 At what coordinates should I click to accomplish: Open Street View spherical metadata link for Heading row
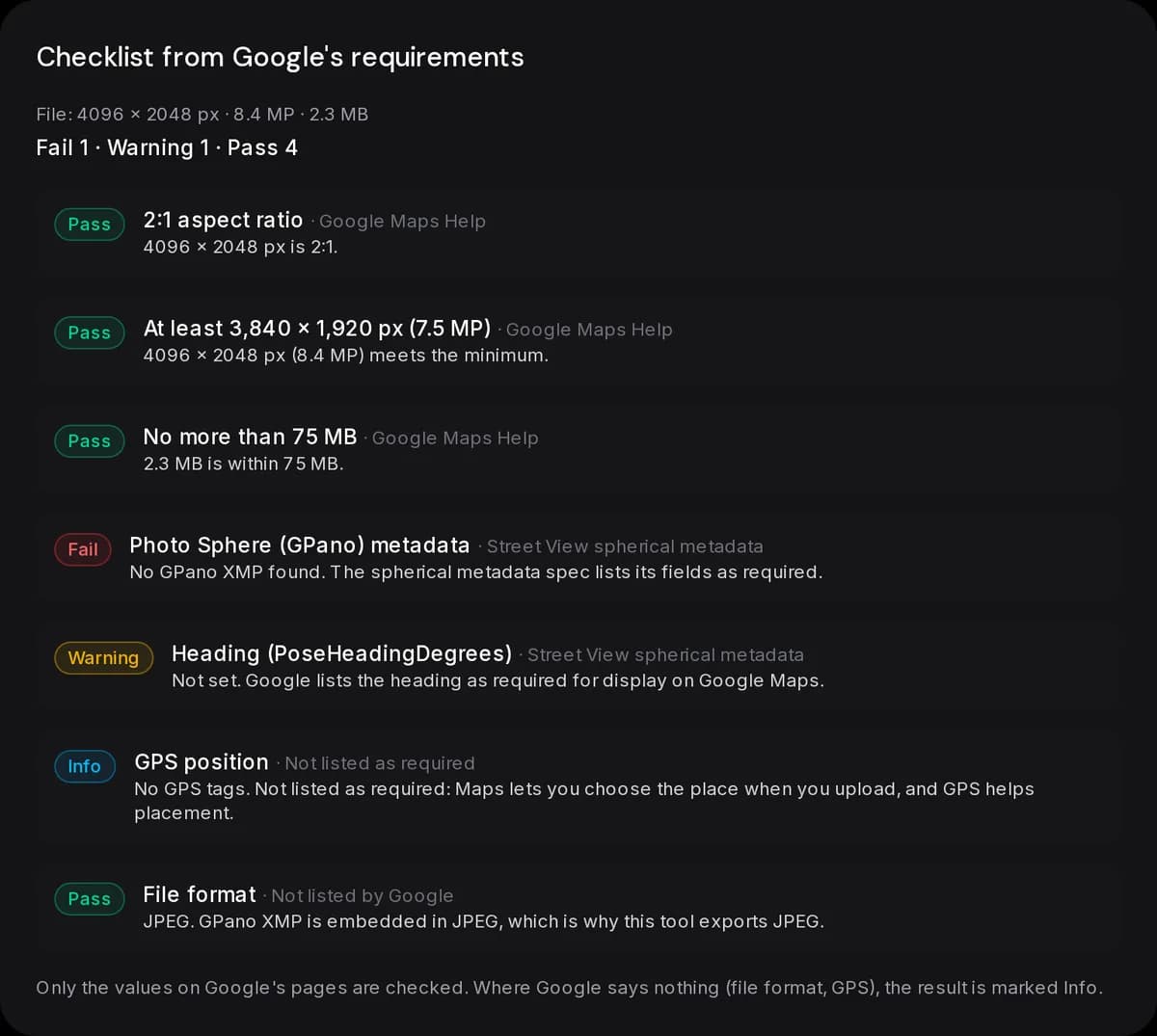(665, 655)
